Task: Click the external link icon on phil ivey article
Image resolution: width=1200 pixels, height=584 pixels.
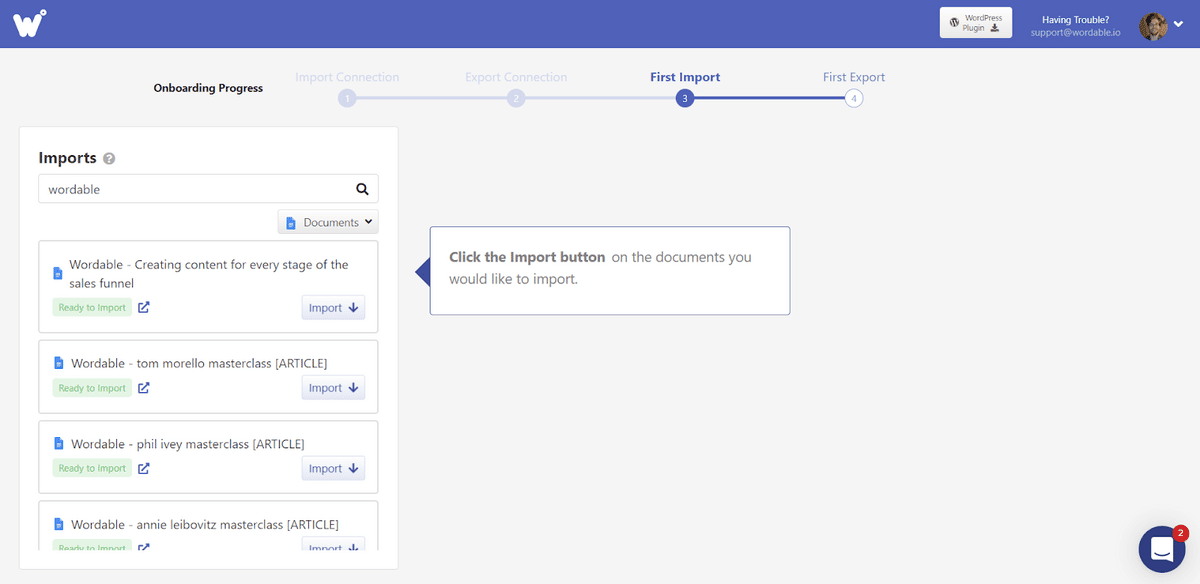Action: coord(143,468)
